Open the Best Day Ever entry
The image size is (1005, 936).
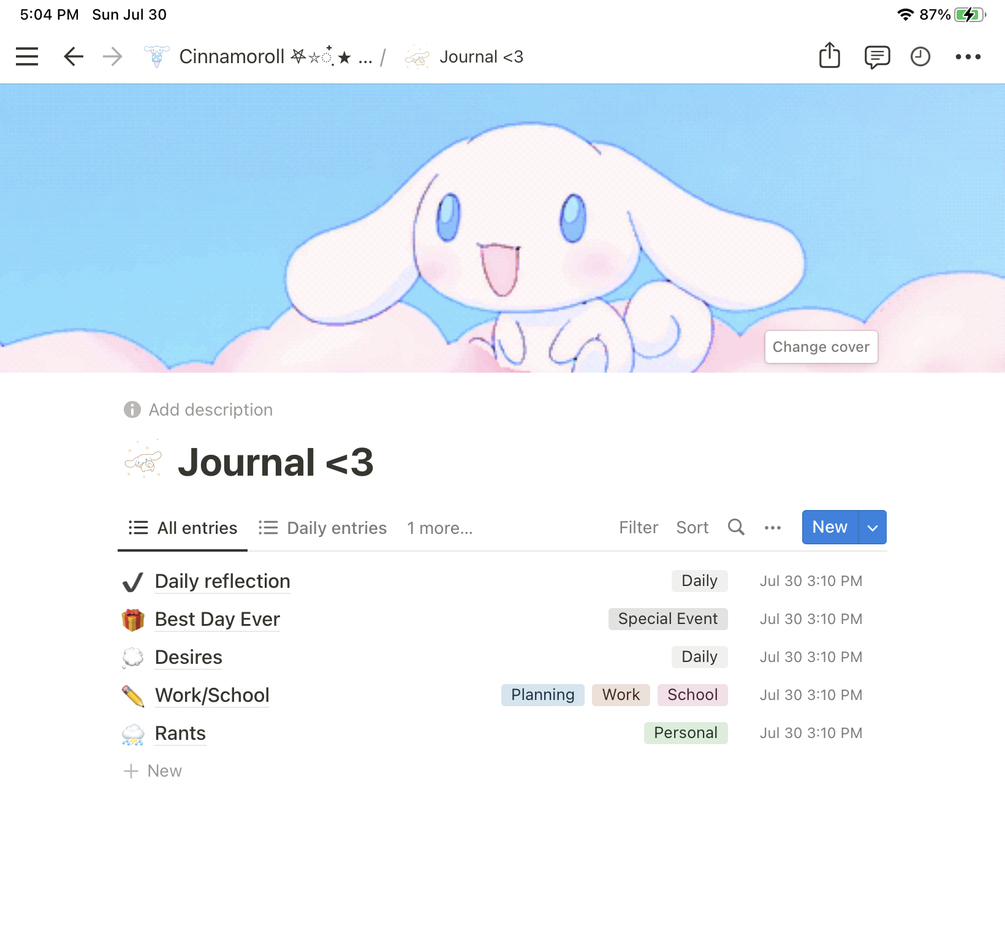coord(217,619)
